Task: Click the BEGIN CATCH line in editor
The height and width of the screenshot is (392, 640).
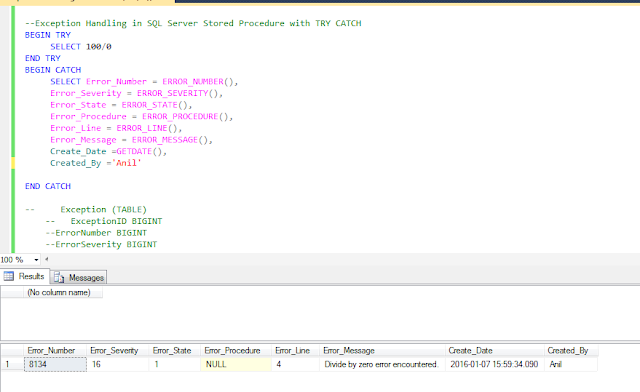Action: point(53,70)
